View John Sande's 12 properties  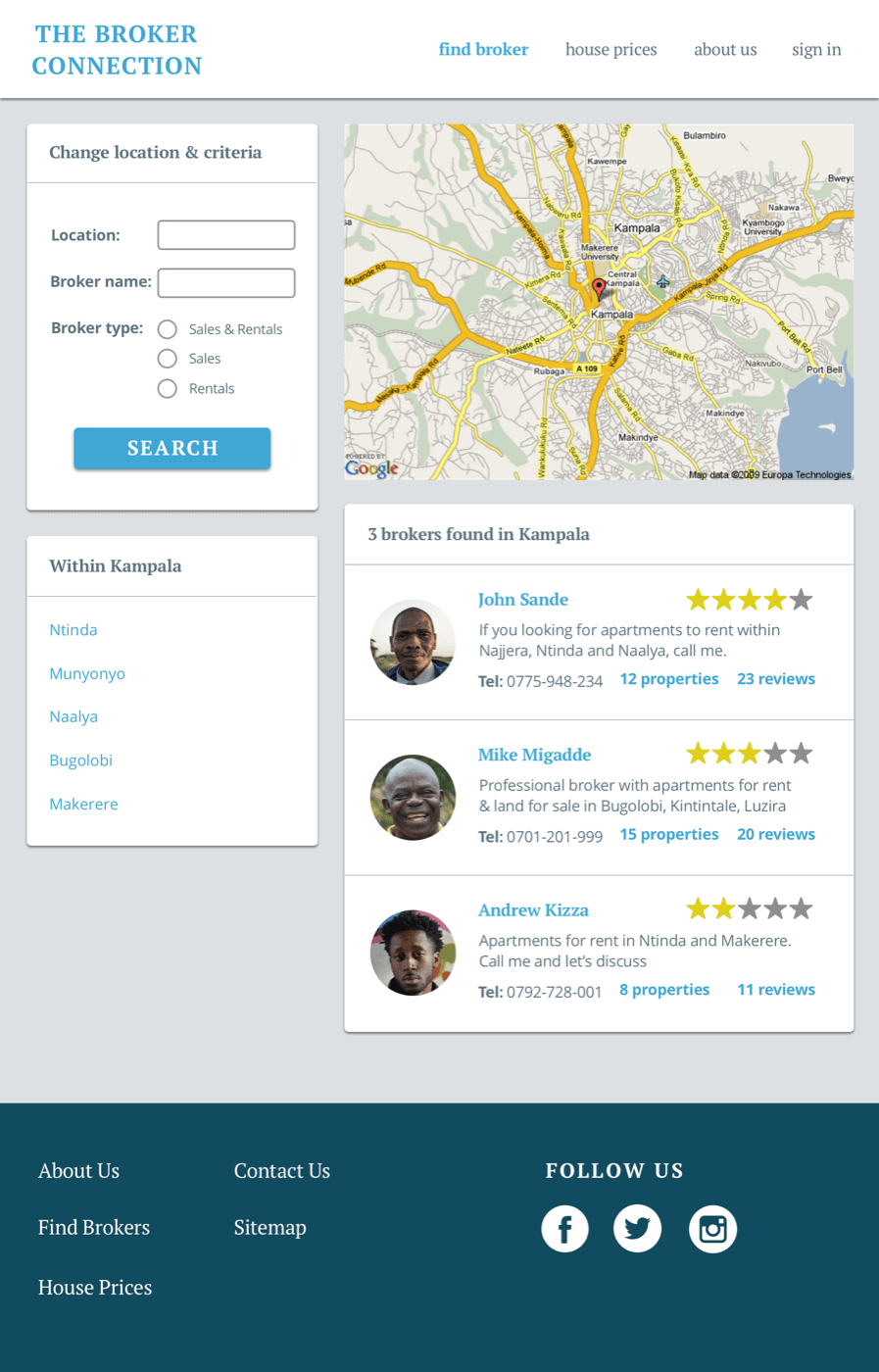pyautogui.click(x=668, y=678)
